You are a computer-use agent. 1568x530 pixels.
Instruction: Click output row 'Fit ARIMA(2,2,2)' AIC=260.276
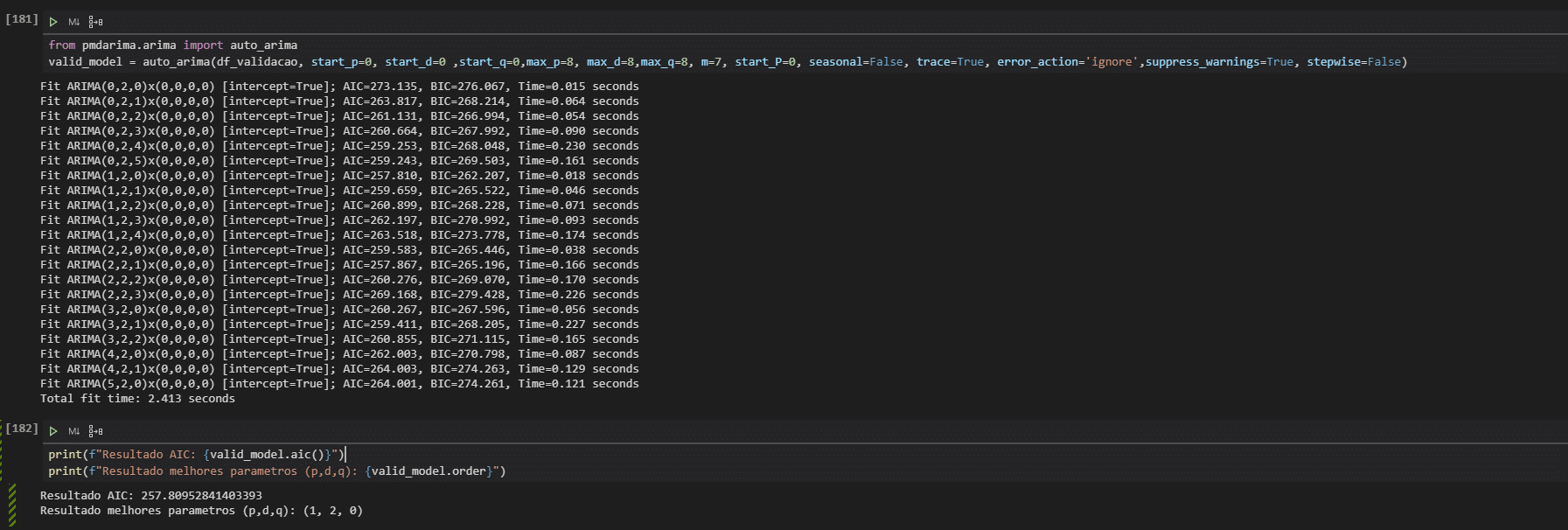click(x=339, y=279)
